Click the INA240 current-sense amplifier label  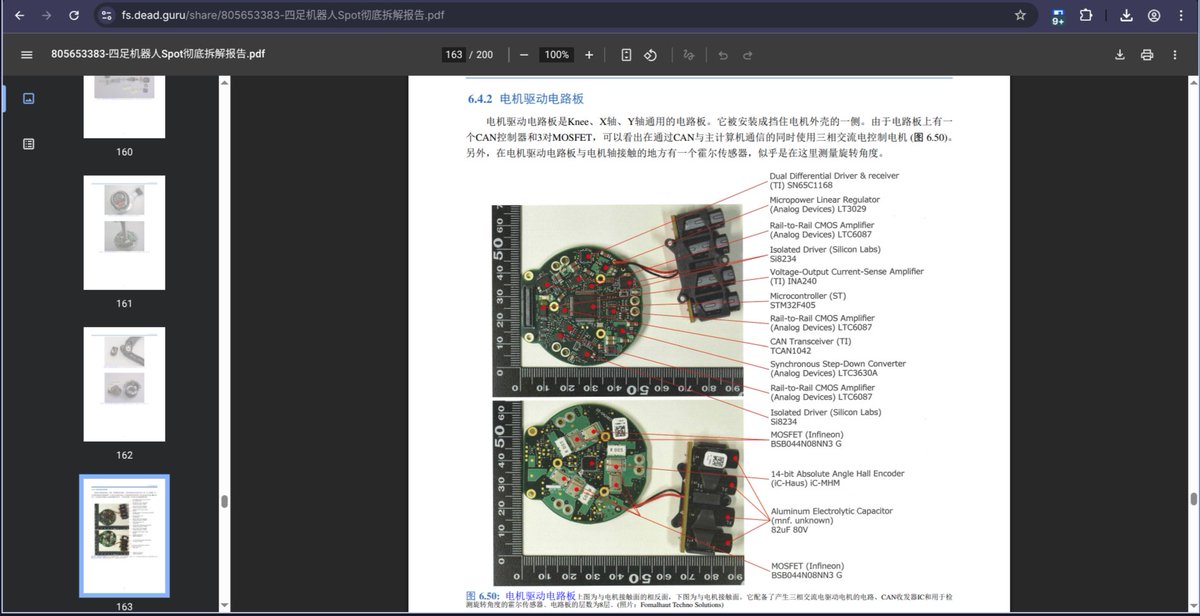(846, 276)
